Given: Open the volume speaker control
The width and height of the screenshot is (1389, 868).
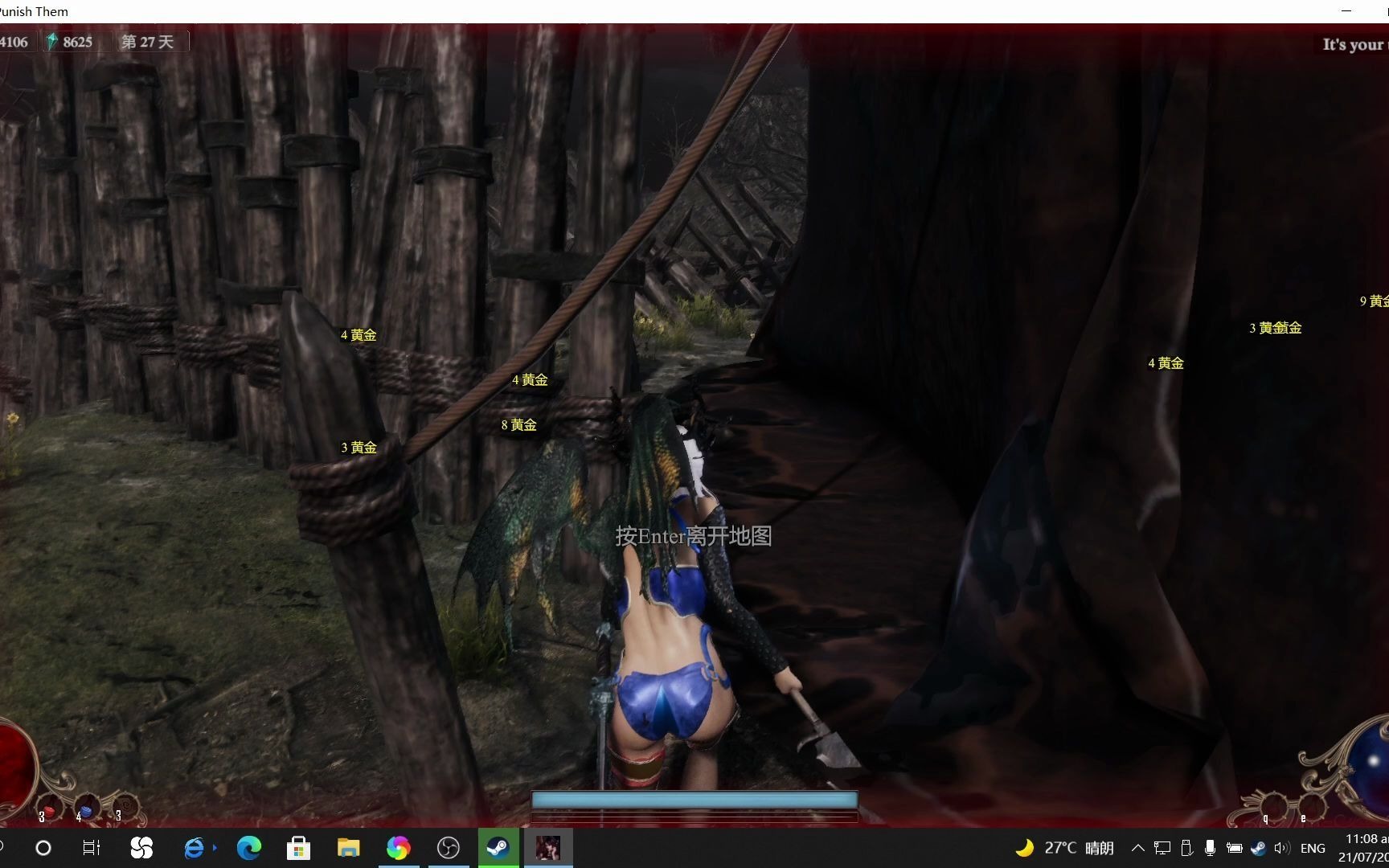Looking at the screenshot, I should 1281,848.
